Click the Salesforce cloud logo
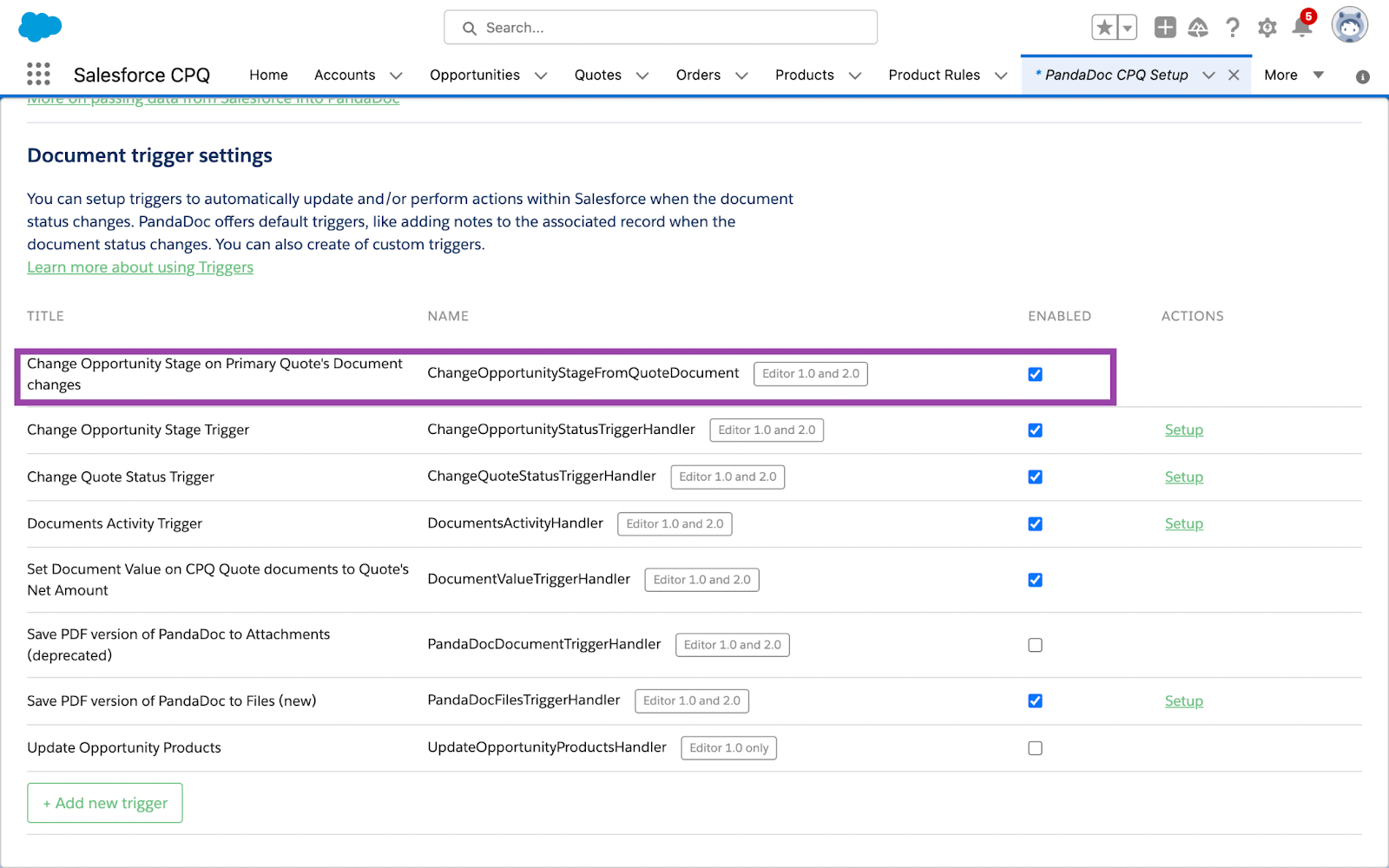The height and width of the screenshot is (868, 1389). 40,27
